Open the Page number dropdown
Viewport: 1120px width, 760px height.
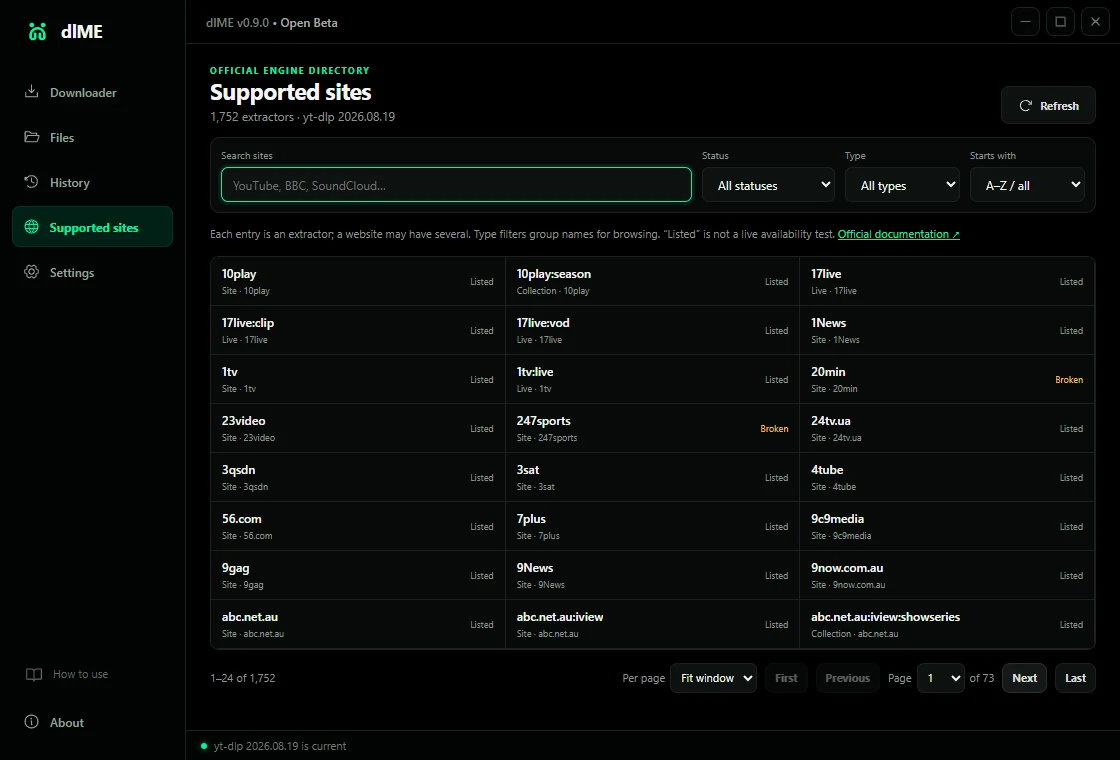pyautogui.click(x=941, y=678)
